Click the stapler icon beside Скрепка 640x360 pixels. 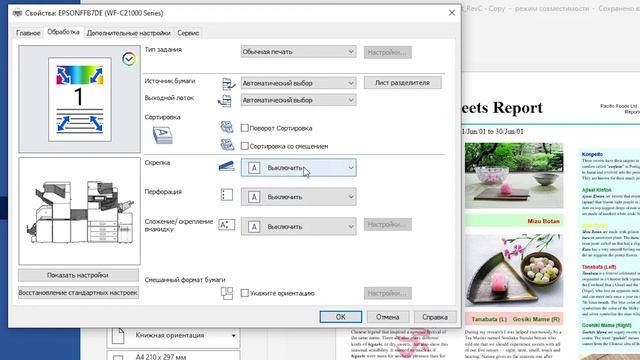coord(227,166)
